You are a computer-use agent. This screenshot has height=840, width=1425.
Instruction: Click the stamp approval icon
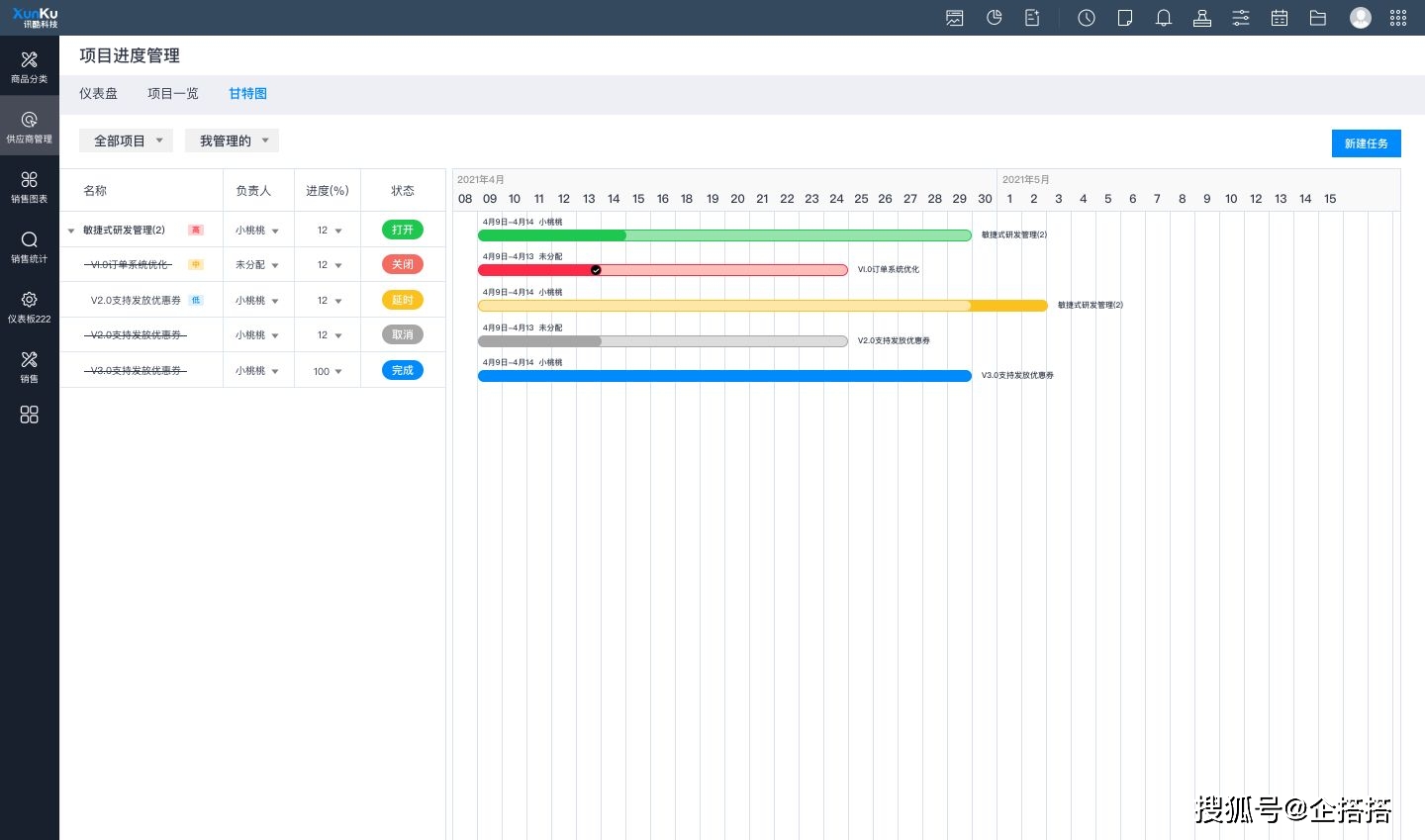[x=1202, y=18]
